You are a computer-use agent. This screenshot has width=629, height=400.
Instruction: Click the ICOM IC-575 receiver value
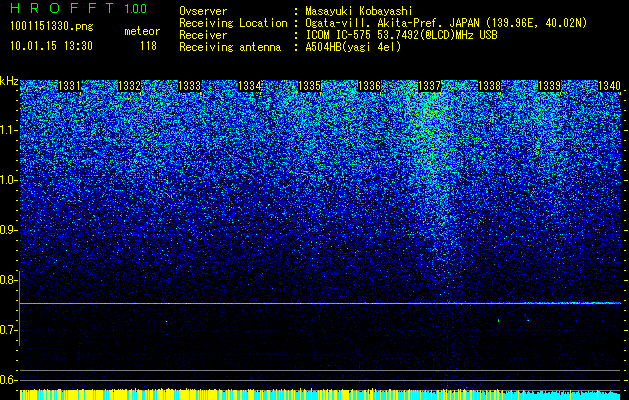401,35
